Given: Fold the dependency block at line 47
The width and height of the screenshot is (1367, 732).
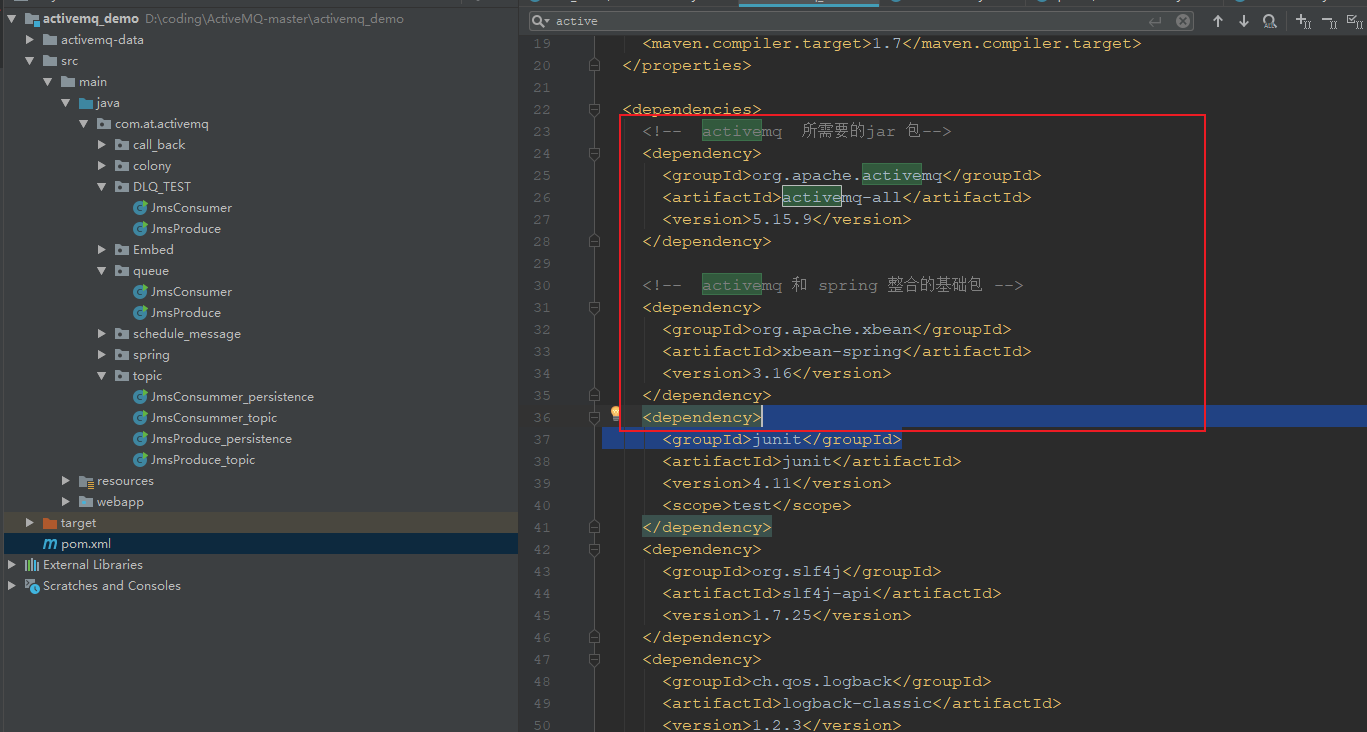Looking at the screenshot, I should [x=594, y=659].
